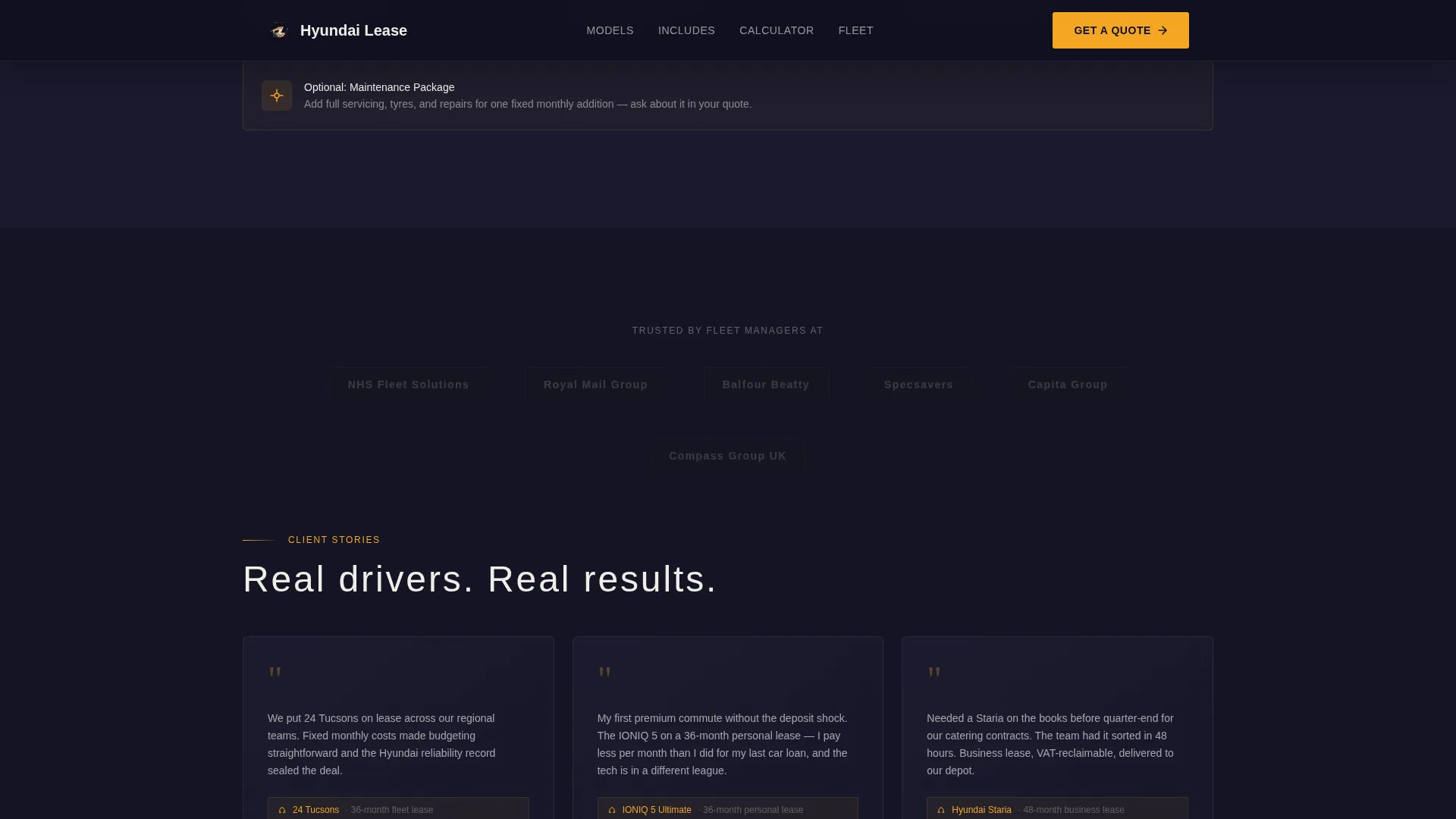
Task: Click the Get a Quote button
Action: (1120, 30)
